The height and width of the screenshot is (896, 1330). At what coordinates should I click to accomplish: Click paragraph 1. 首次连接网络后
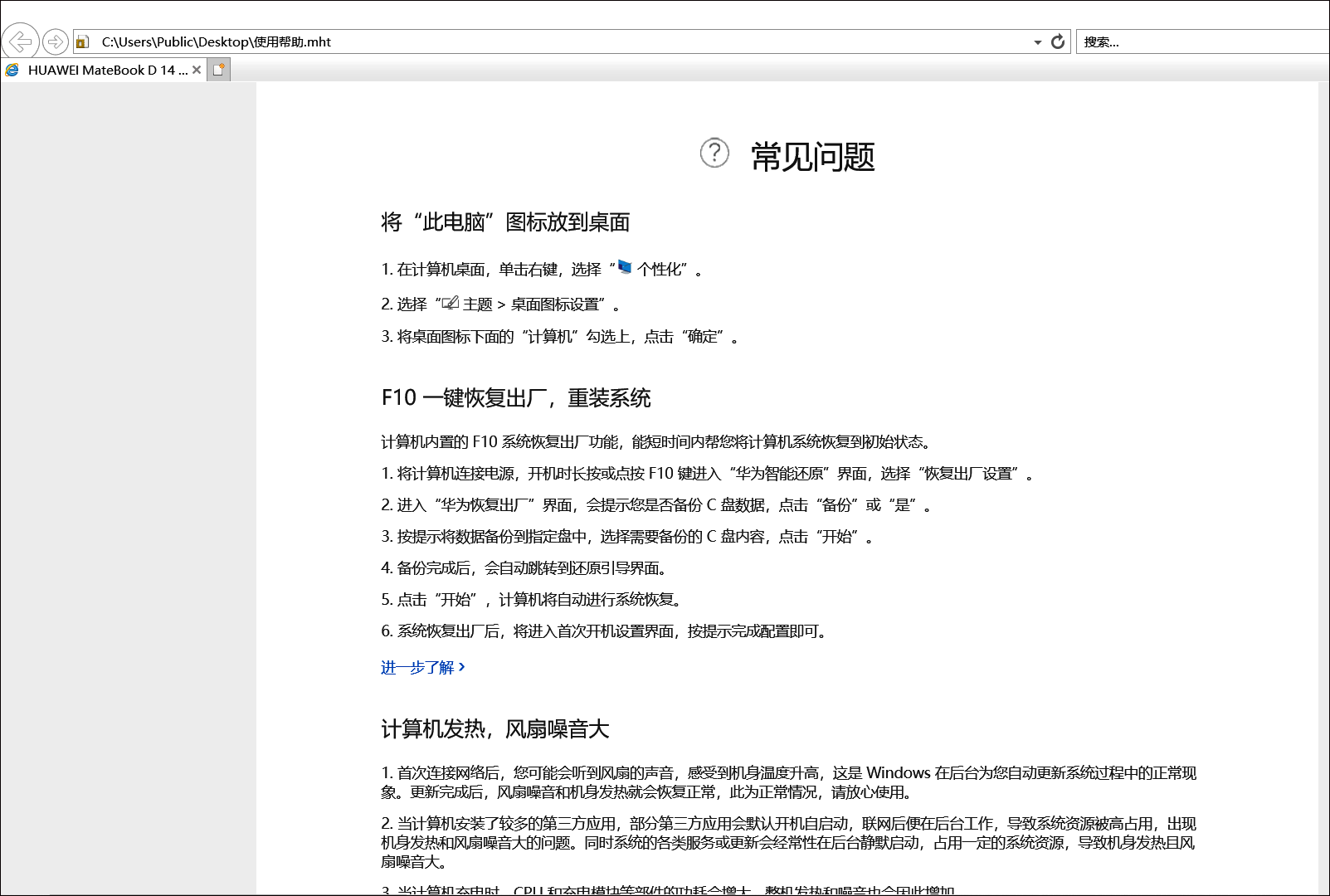click(x=788, y=782)
